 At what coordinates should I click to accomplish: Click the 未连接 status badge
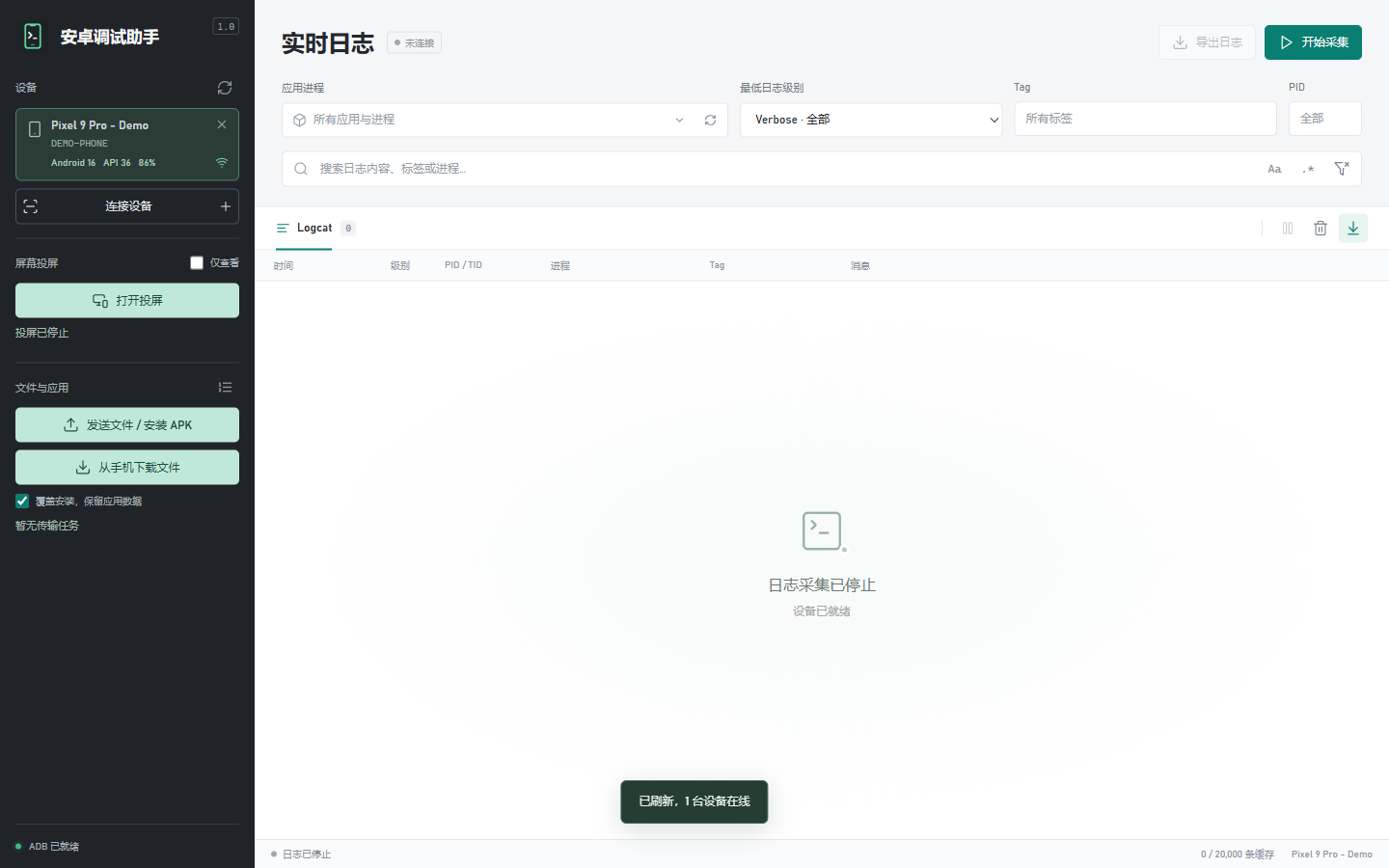tap(415, 42)
